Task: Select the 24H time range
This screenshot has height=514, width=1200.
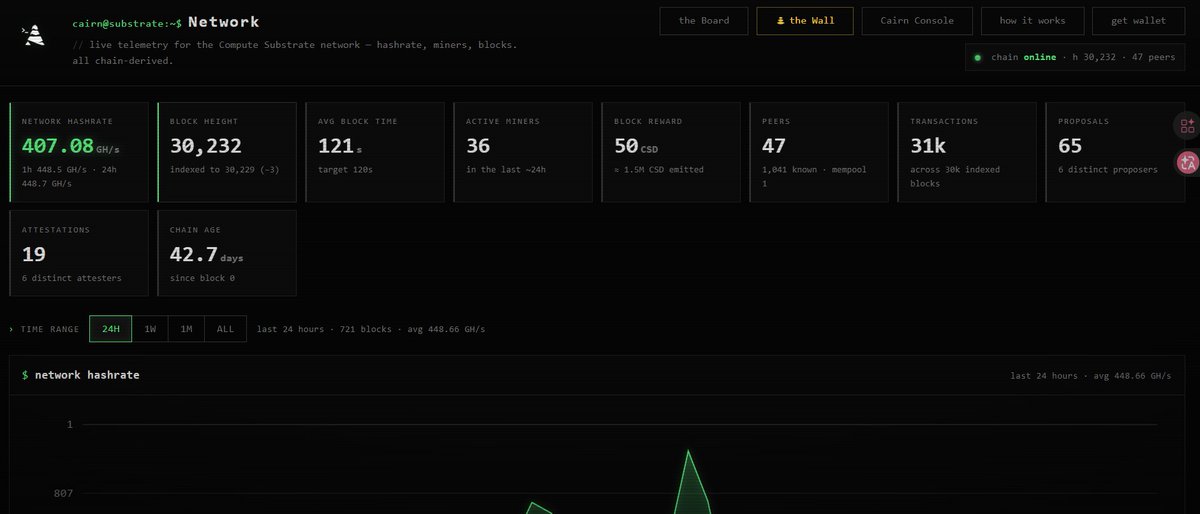Action: click(x=110, y=329)
